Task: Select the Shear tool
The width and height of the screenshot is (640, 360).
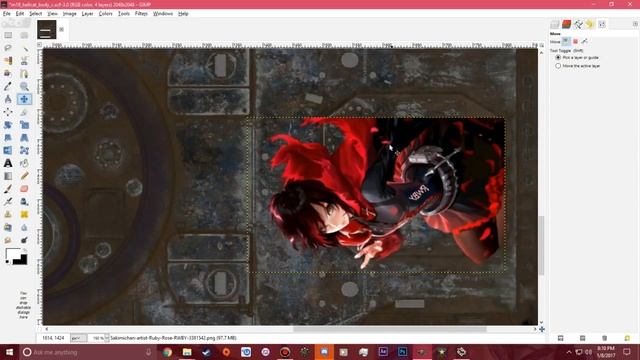Action: pyautogui.click(x=8, y=138)
